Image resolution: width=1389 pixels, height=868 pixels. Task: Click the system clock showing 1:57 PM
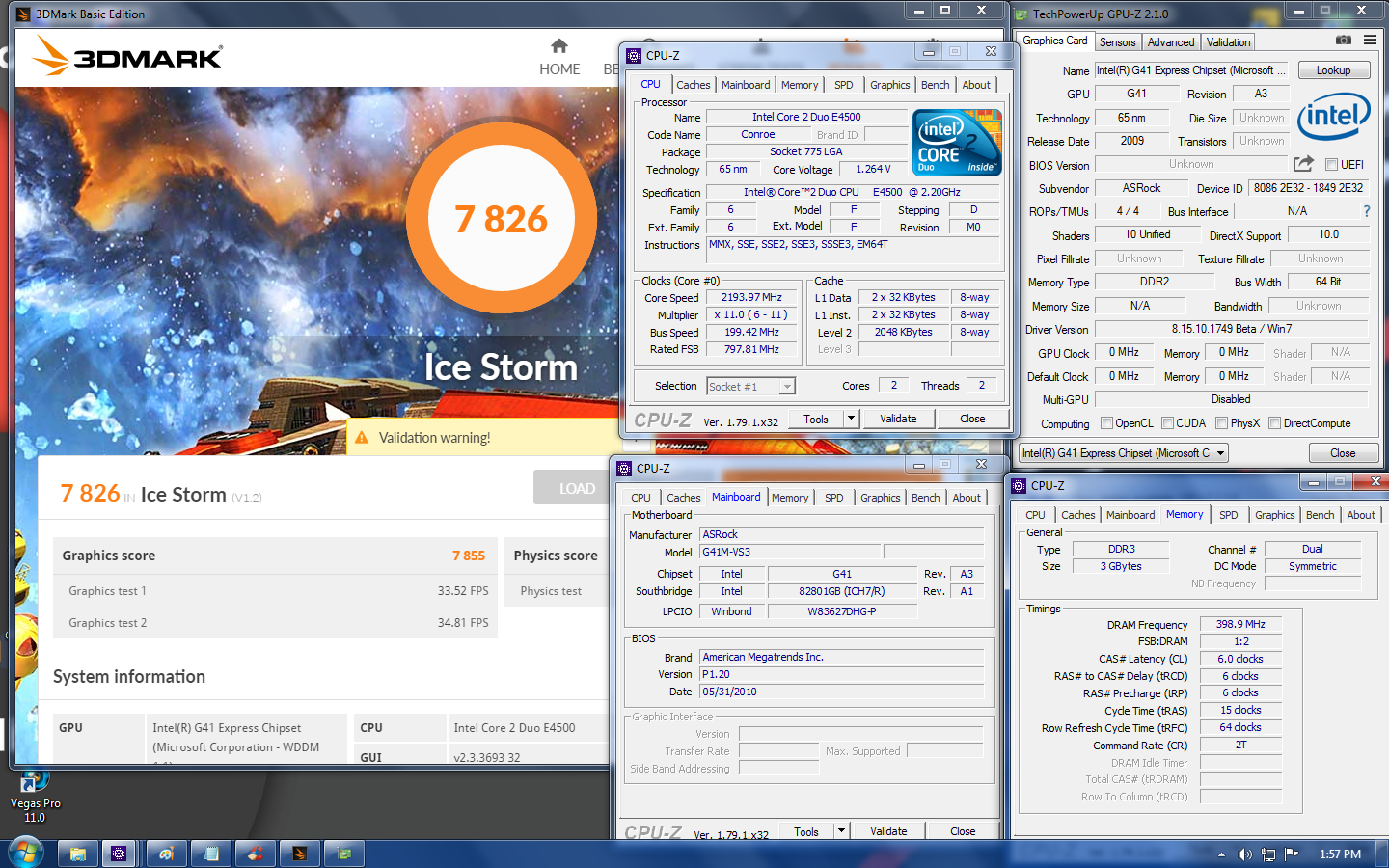coord(1340,854)
